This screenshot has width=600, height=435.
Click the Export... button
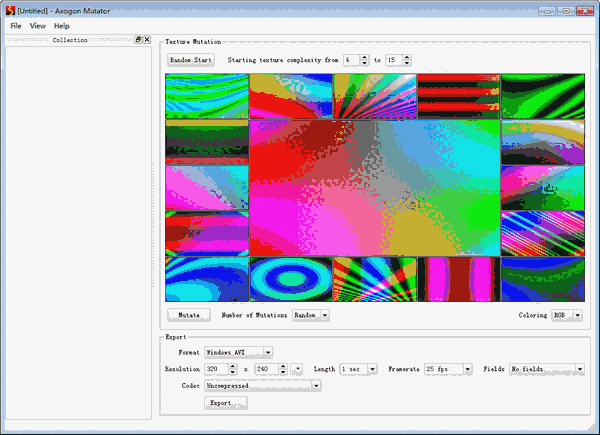[x=227, y=403]
